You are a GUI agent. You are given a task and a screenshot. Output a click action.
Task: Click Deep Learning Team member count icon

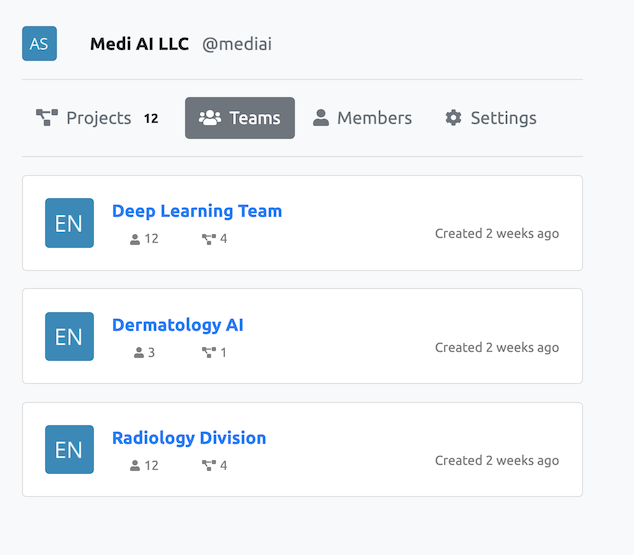point(135,239)
